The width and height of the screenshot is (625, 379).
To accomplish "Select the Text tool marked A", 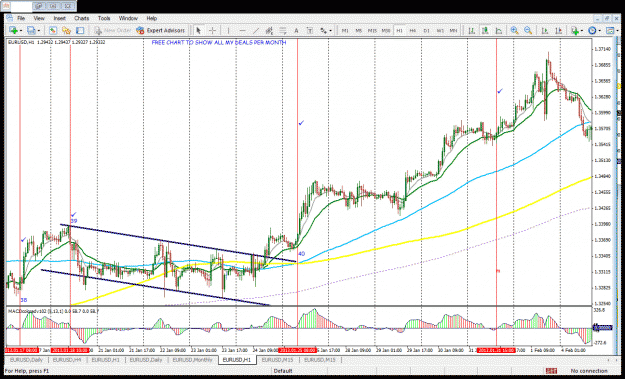I will point(296,31).
